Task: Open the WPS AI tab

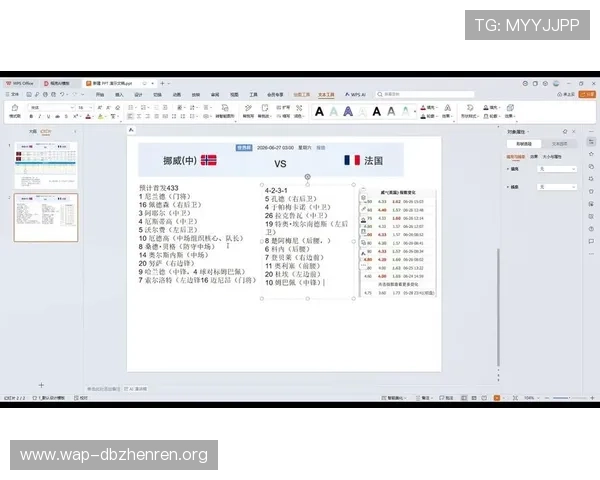Action: [355, 94]
